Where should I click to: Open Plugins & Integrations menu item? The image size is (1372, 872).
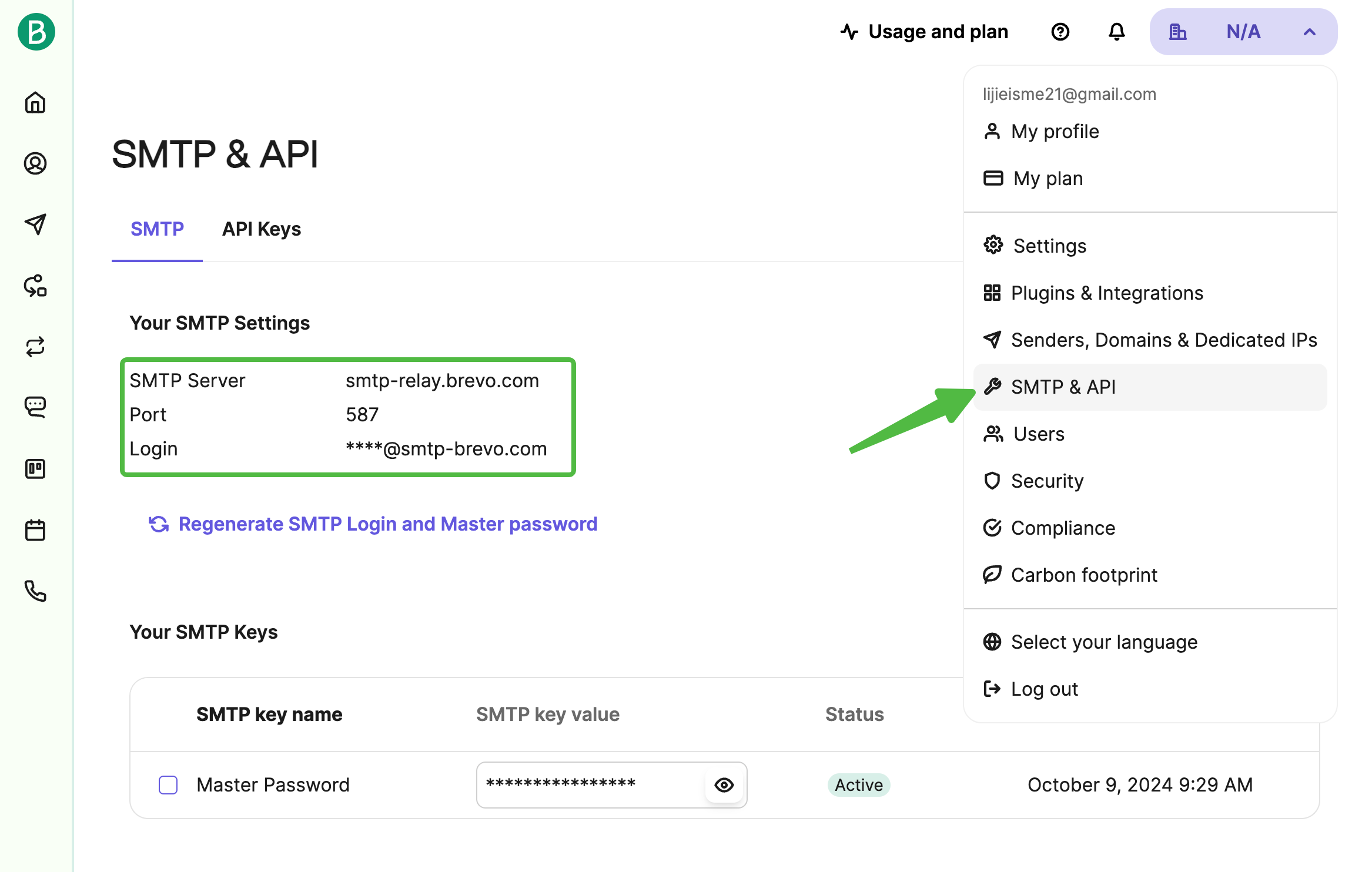(x=1150, y=293)
